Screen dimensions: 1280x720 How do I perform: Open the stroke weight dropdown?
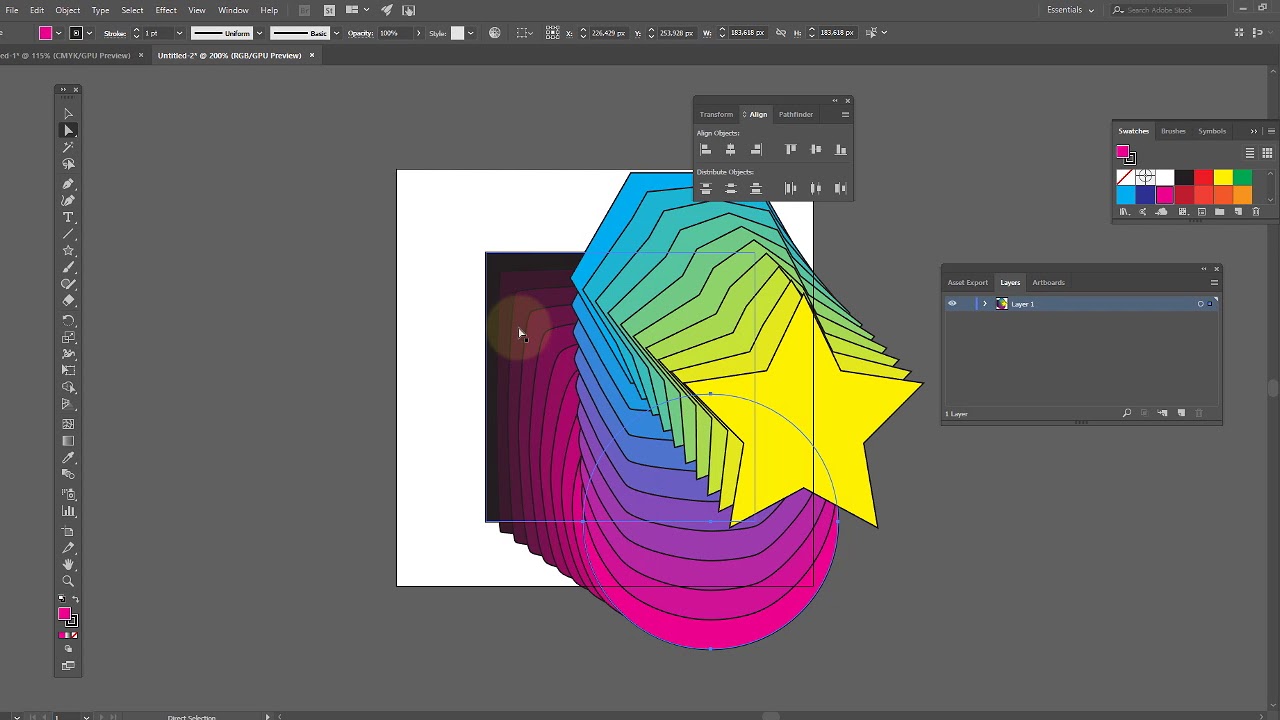pyautogui.click(x=180, y=33)
